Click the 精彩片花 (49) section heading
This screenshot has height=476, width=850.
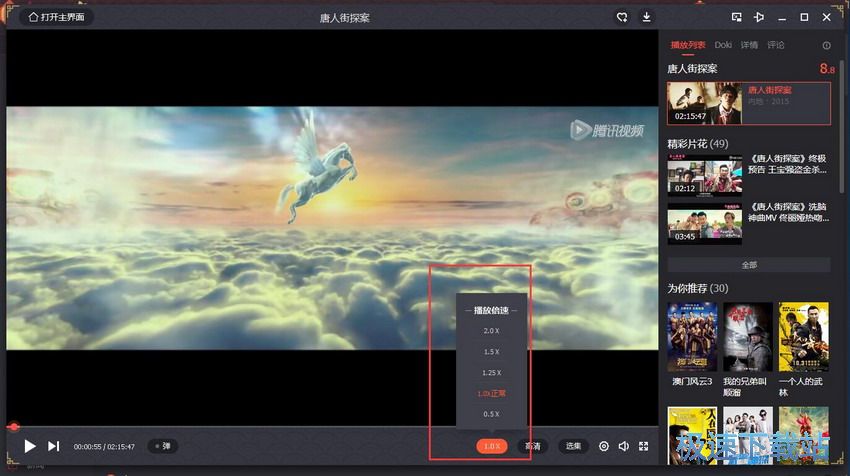(x=697, y=144)
